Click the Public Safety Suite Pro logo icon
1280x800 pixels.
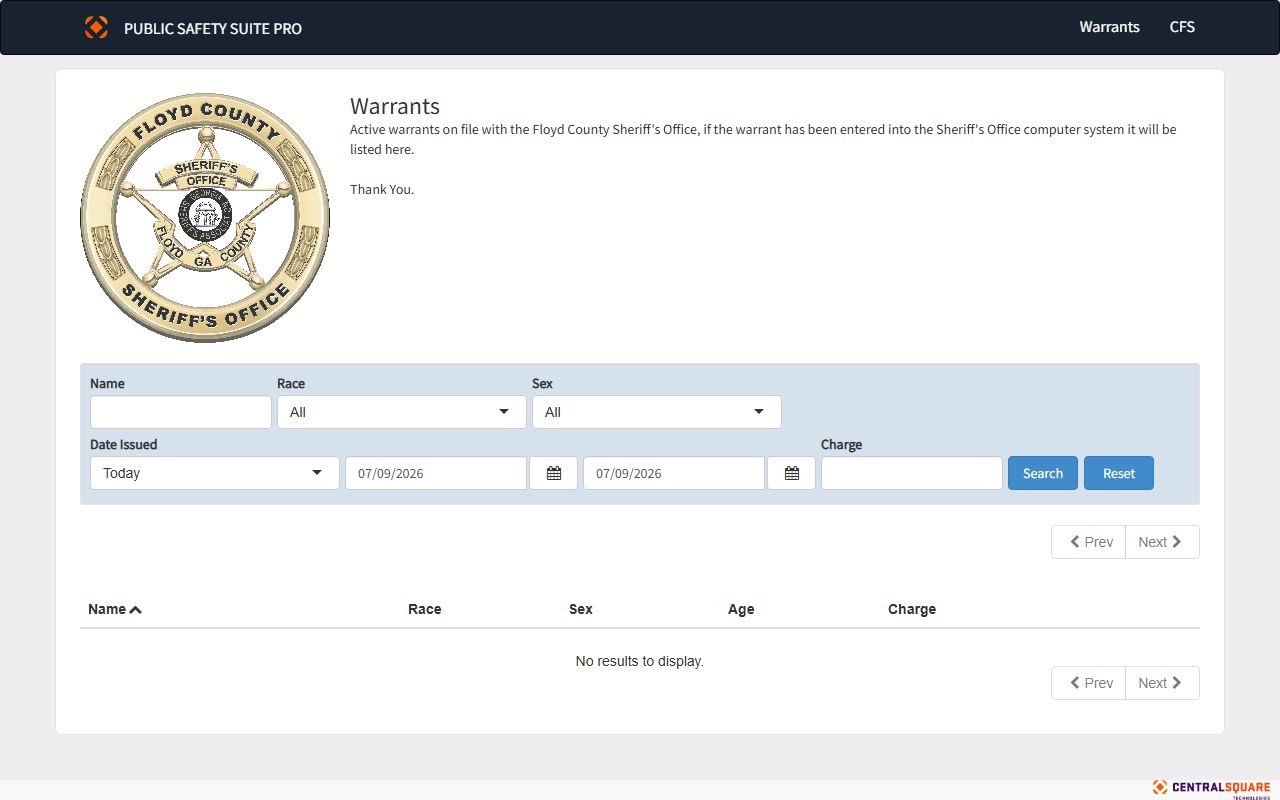pyautogui.click(x=96, y=27)
